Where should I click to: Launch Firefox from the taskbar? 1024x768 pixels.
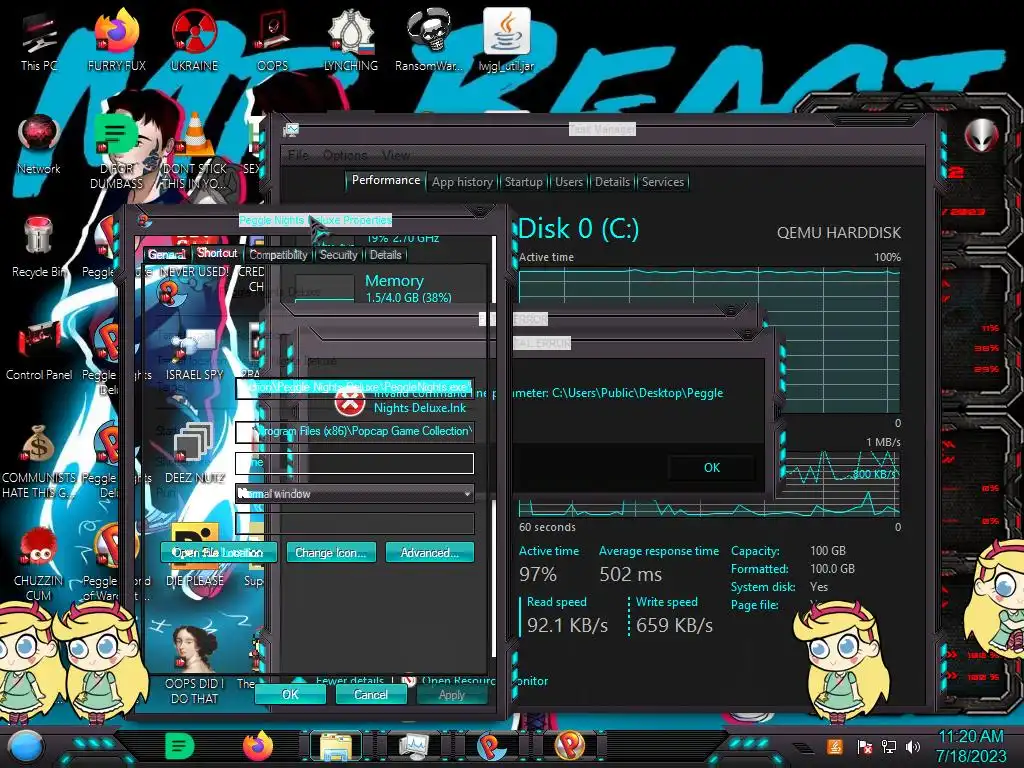tap(258, 746)
